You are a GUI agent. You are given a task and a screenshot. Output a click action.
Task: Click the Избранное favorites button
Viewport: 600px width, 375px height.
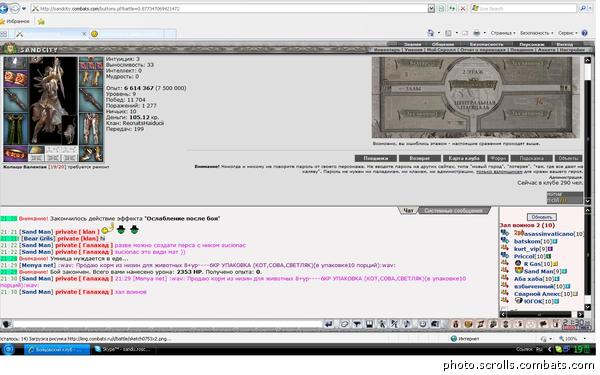coord(15,21)
